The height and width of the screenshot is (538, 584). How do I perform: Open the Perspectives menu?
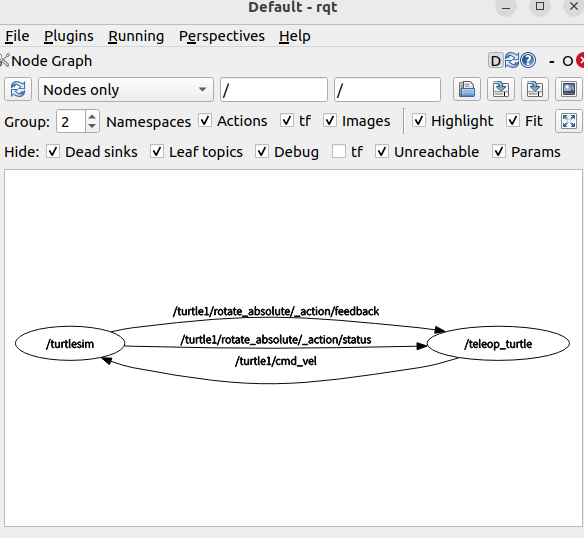(222, 36)
